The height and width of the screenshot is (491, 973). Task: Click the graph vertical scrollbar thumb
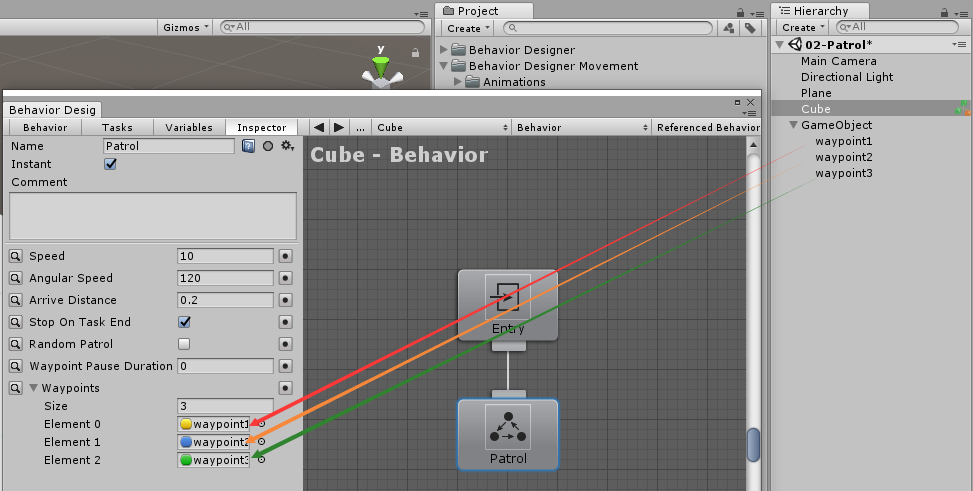tap(753, 444)
